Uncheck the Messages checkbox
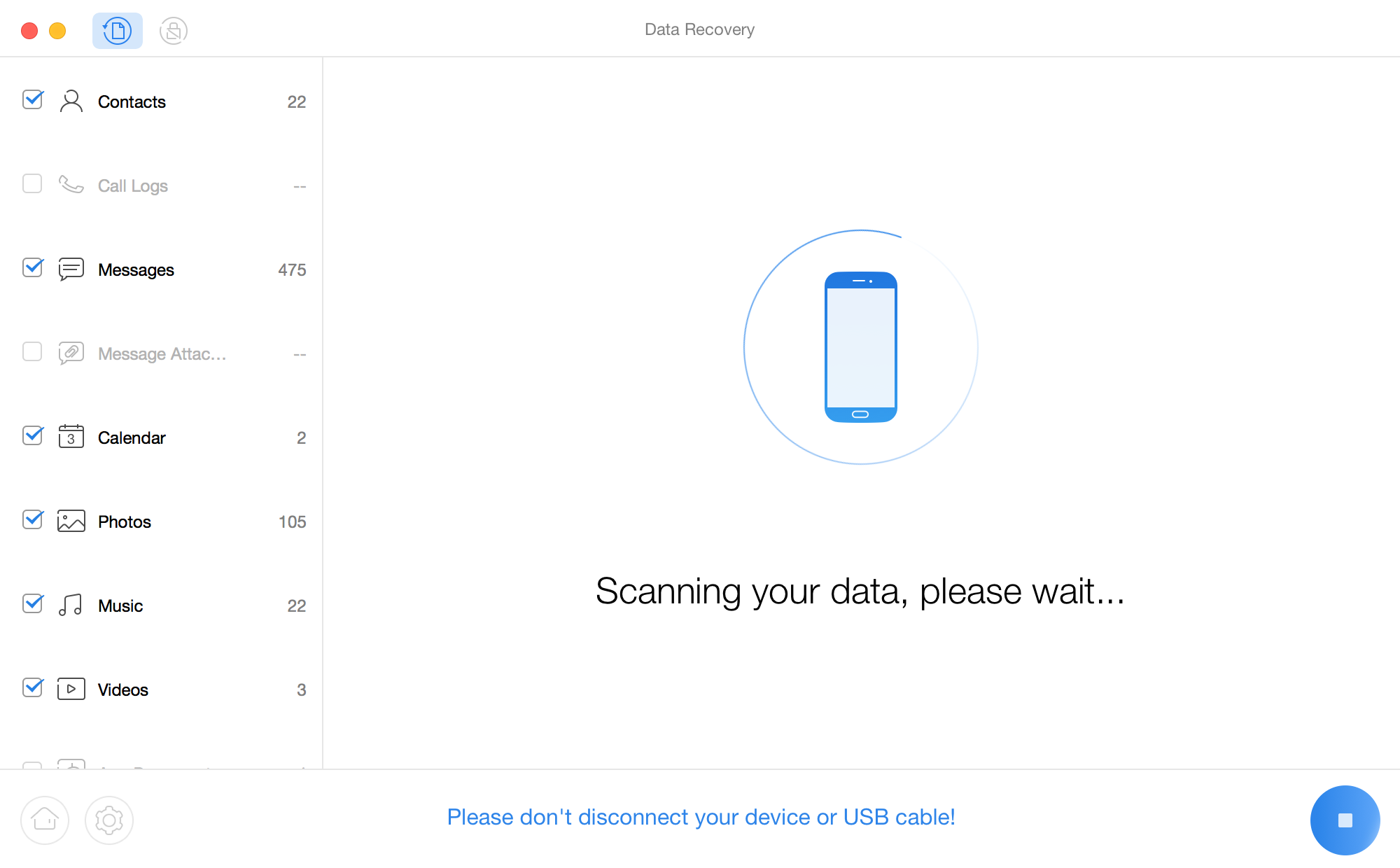Viewport: 1400px width, 868px height. pos(32,268)
